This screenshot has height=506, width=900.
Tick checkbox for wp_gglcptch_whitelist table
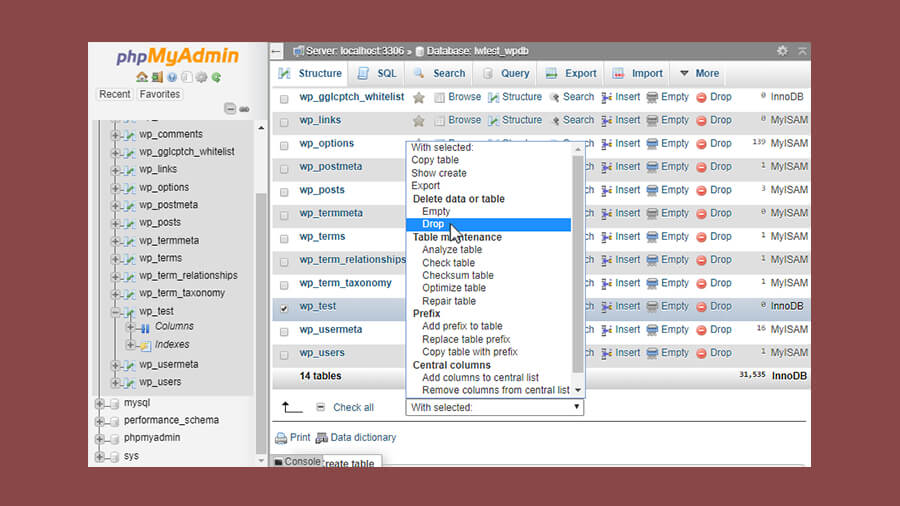point(284,99)
